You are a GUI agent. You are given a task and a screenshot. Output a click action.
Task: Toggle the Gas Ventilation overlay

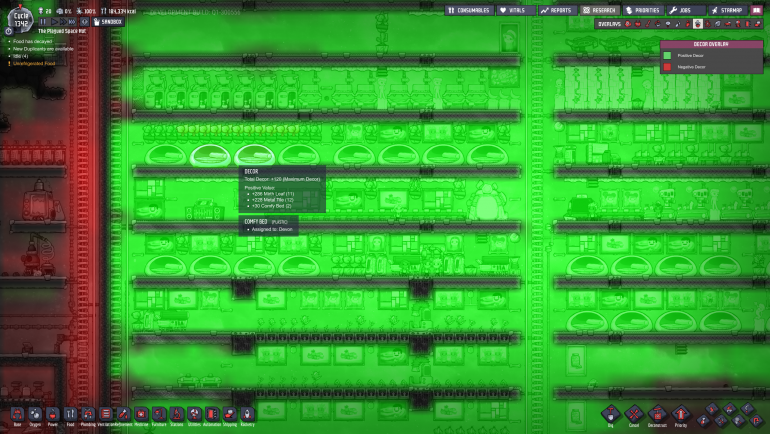pyautogui.click(x=688, y=24)
